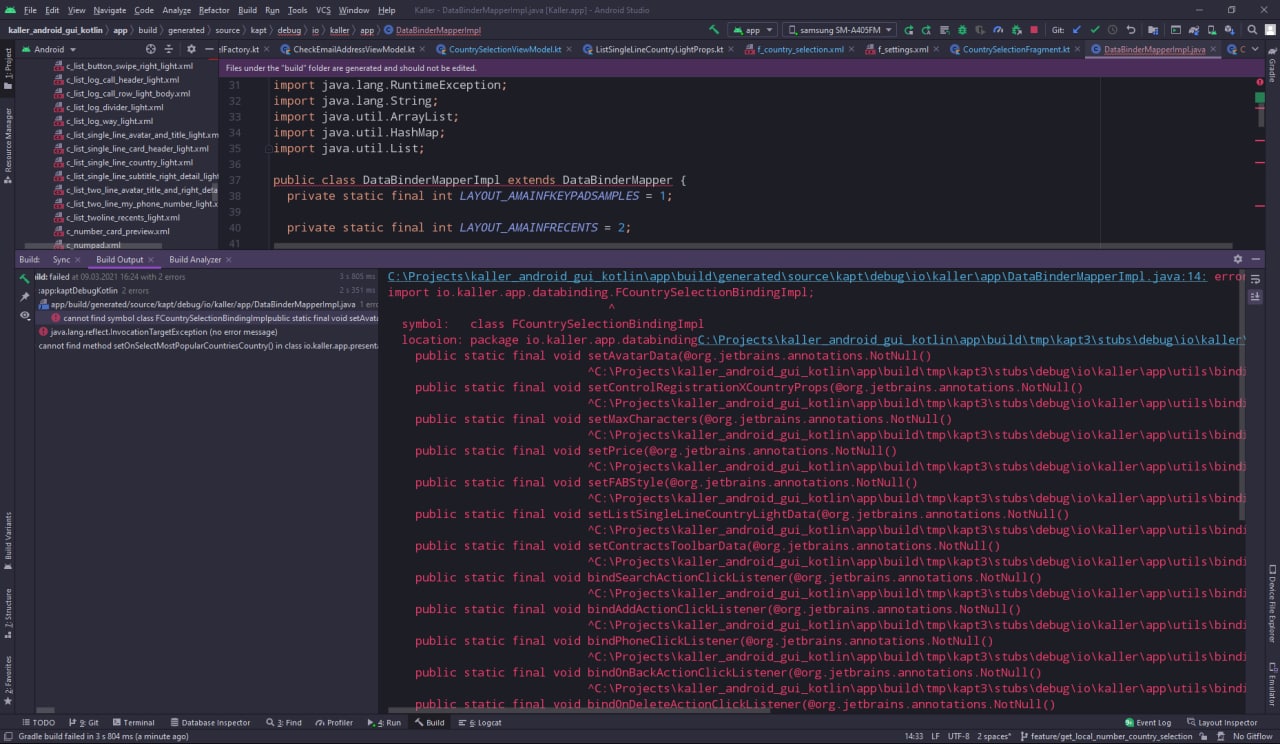Switch to CountrySelectionFragment.kt editor tab

pos(1015,49)
